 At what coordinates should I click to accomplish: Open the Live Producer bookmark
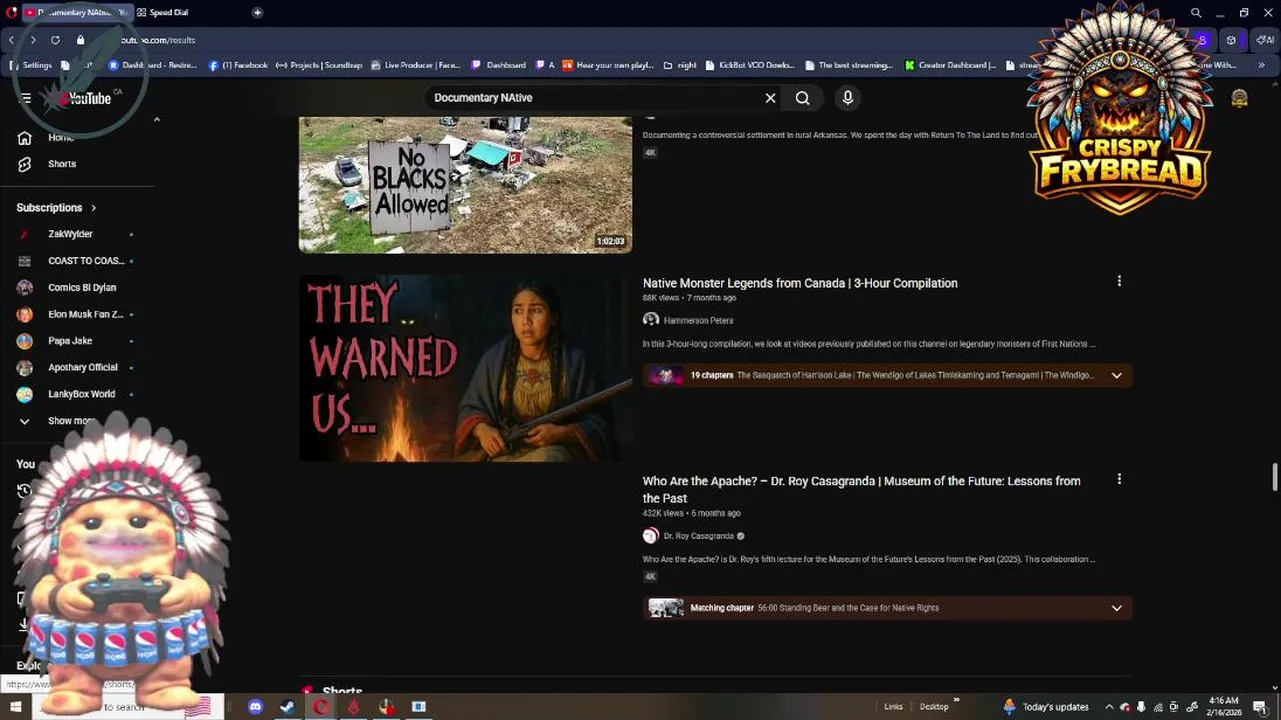tap(415, 65)
